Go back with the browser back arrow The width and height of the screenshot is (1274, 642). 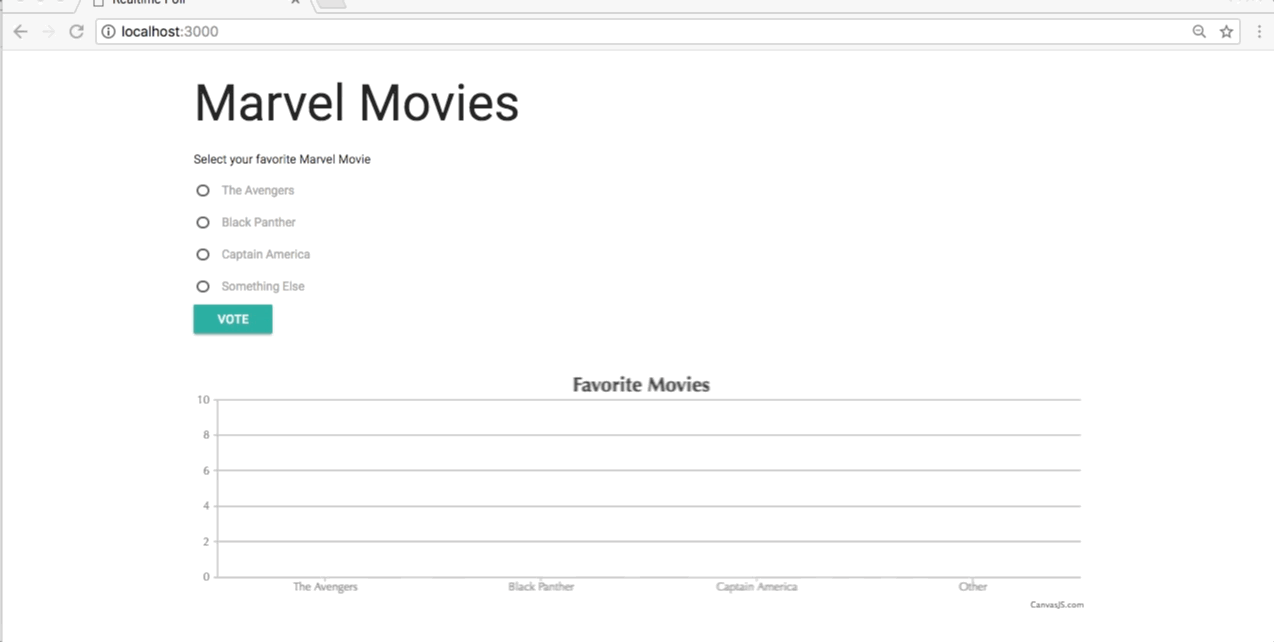[20, 32]
